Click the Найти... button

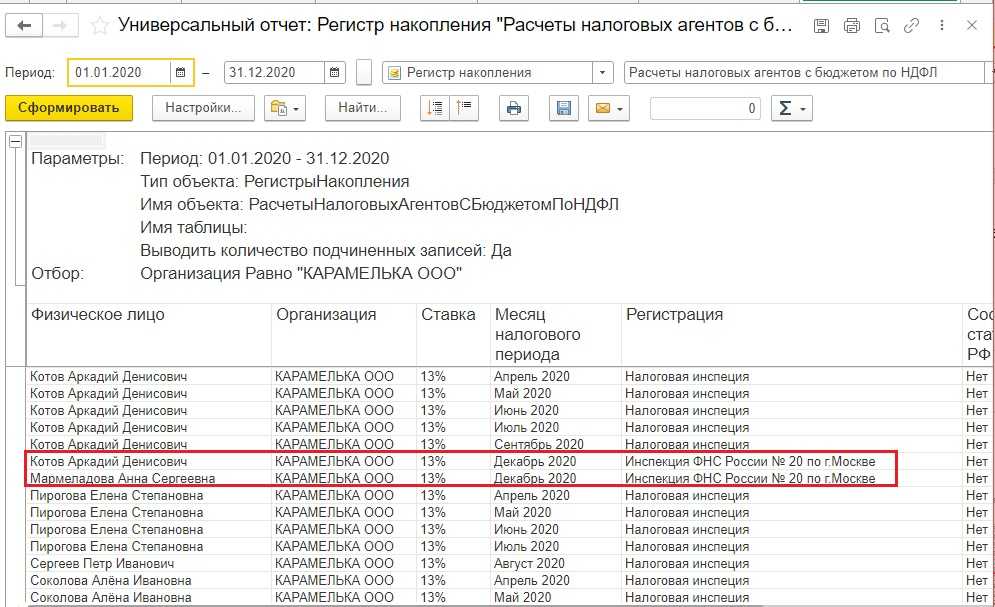coord(362,108)
